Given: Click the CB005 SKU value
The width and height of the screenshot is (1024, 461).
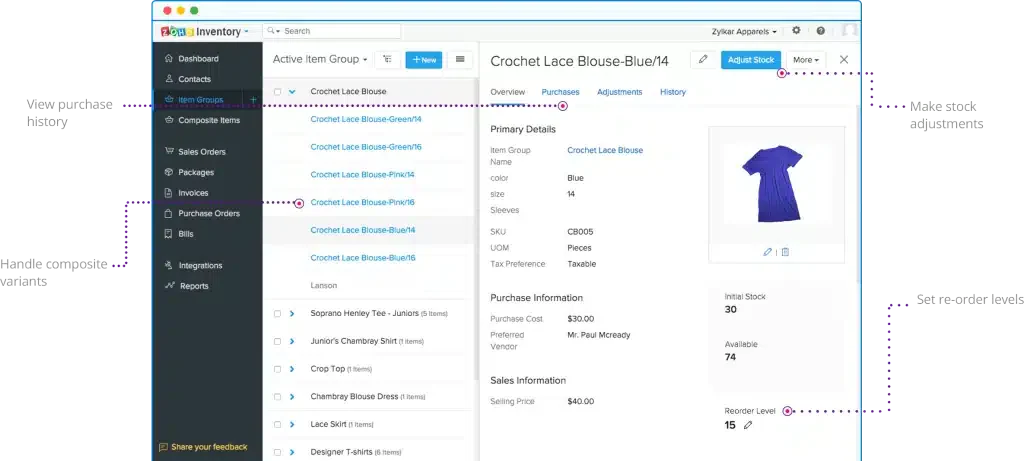Looking at the screenshot, I should tap(580, 232).
